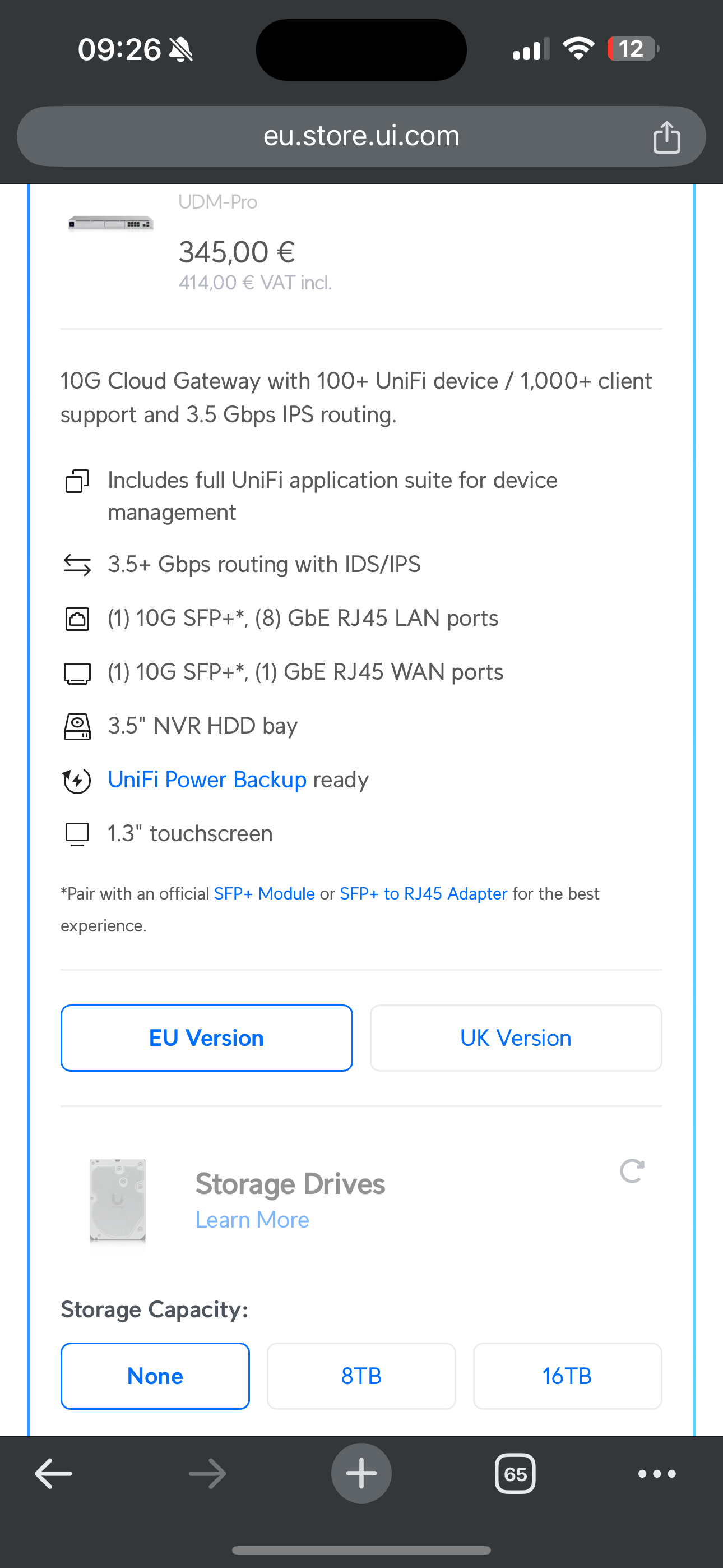Tap Learn More under Storage Drives
The image size is (723, 1568).
pyautogui.click(x=252, y=1220)
